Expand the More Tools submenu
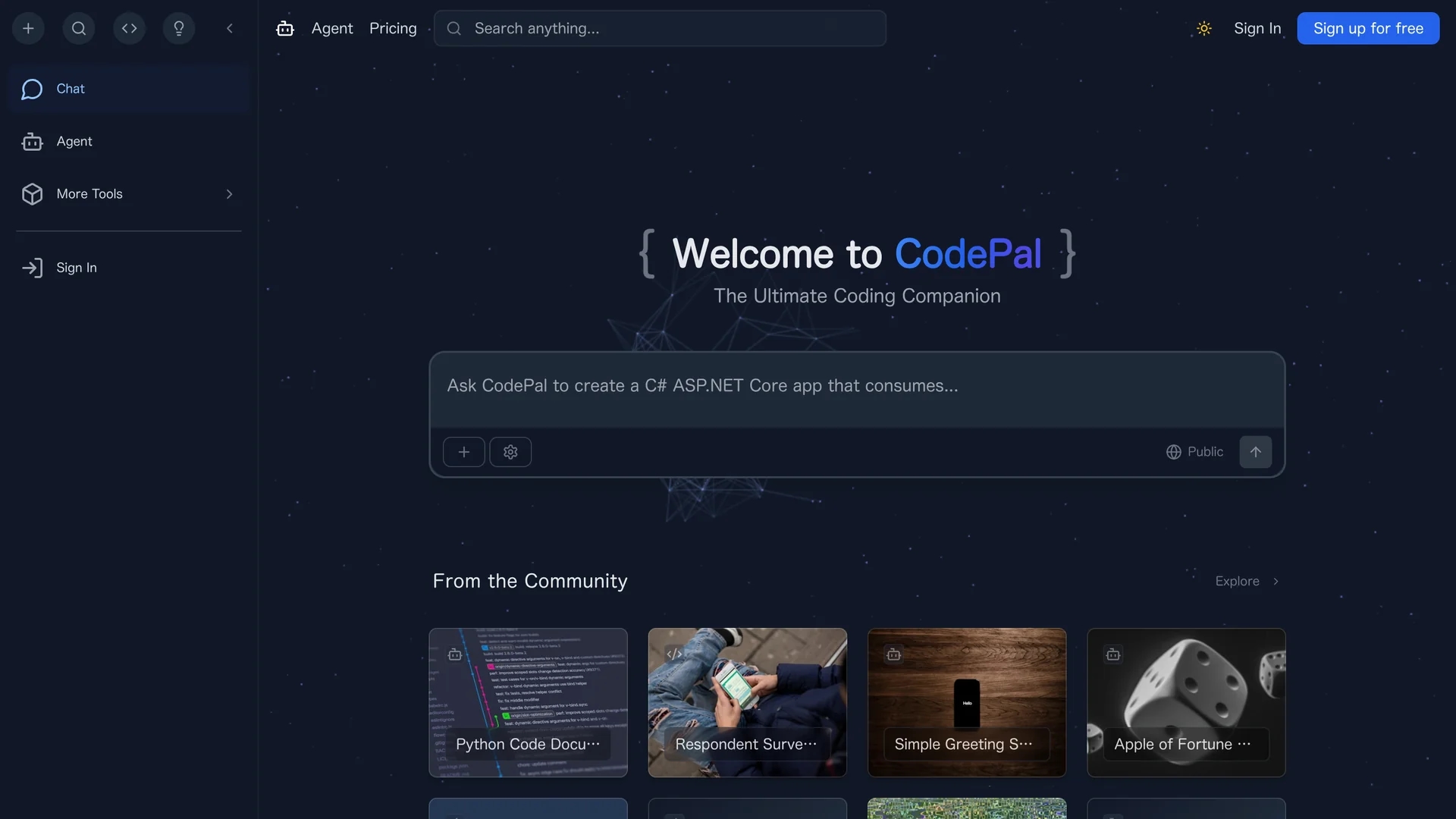 click(x=129, y=194)
